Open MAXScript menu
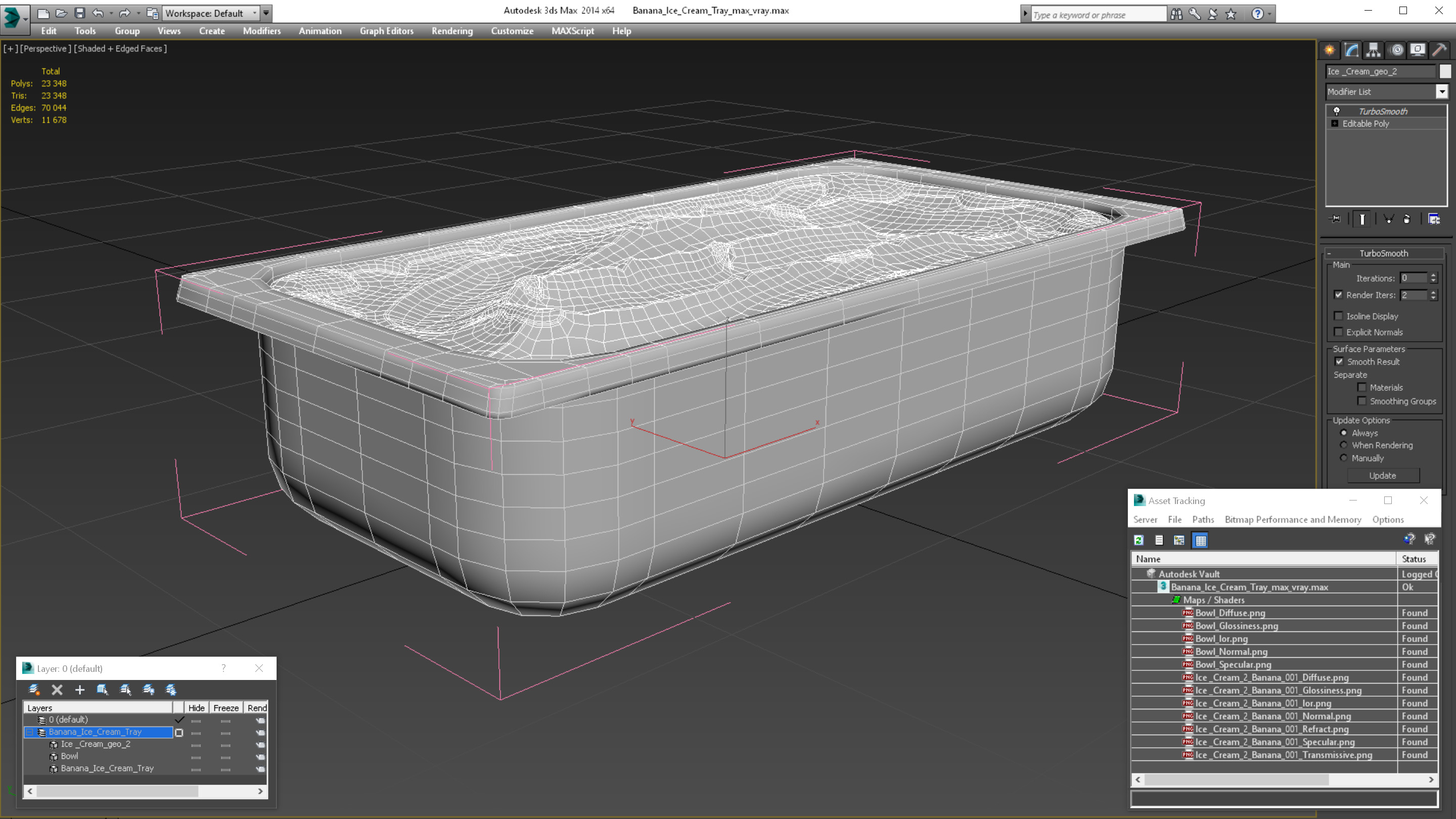Viewport: 1456px width, 819px height. 573,31
